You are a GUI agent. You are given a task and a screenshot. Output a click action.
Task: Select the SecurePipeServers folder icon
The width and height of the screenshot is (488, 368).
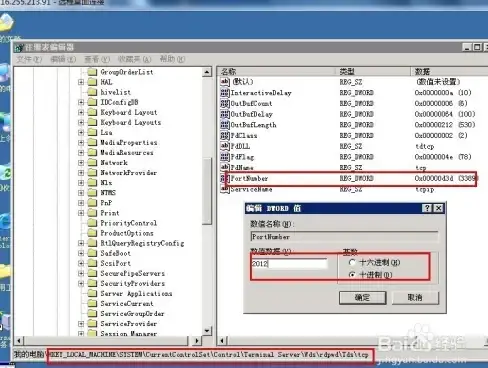pos(92,273)
